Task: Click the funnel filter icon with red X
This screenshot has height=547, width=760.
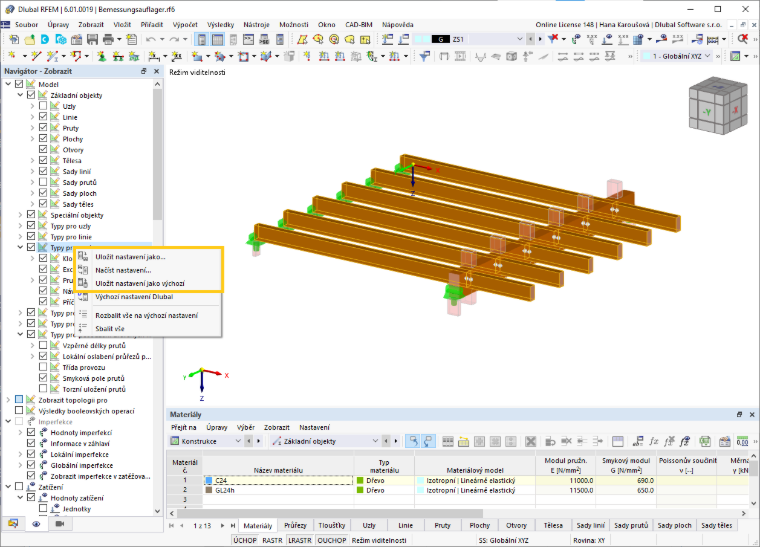Action: point(553,39)
